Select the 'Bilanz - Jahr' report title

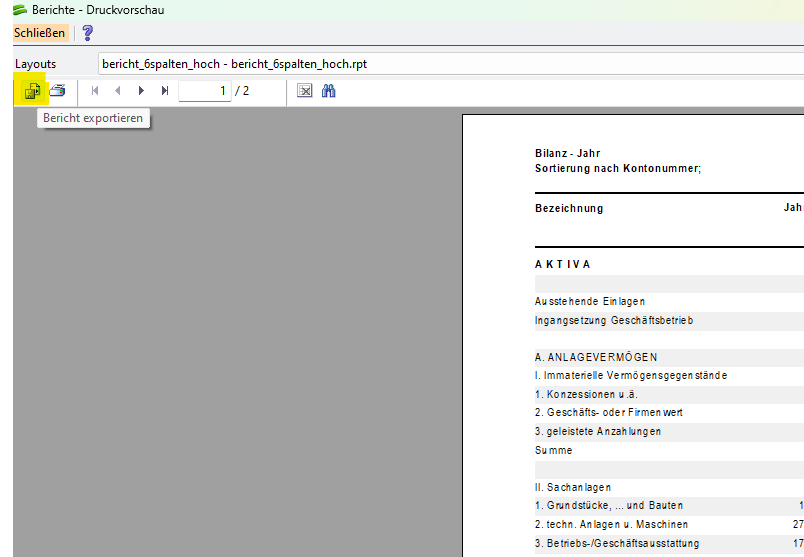[567, 154]
